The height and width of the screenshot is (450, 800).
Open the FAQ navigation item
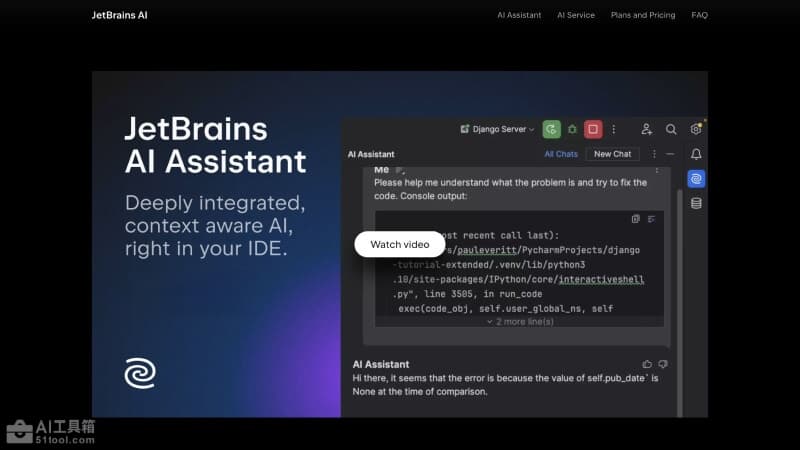tap(699, 15)
